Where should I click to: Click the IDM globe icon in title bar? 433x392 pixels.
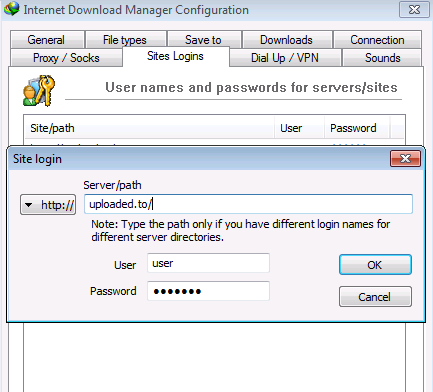tap(11, 9)
